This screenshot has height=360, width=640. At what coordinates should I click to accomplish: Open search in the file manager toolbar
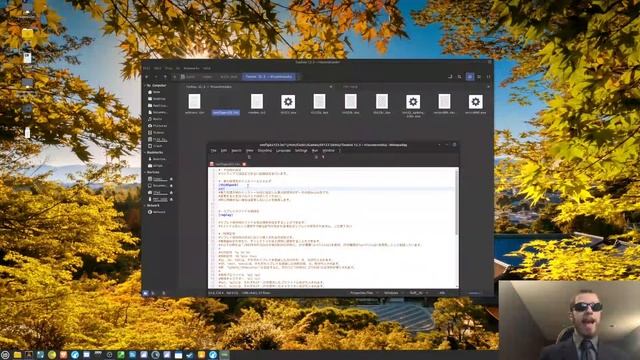pos(460,76)
